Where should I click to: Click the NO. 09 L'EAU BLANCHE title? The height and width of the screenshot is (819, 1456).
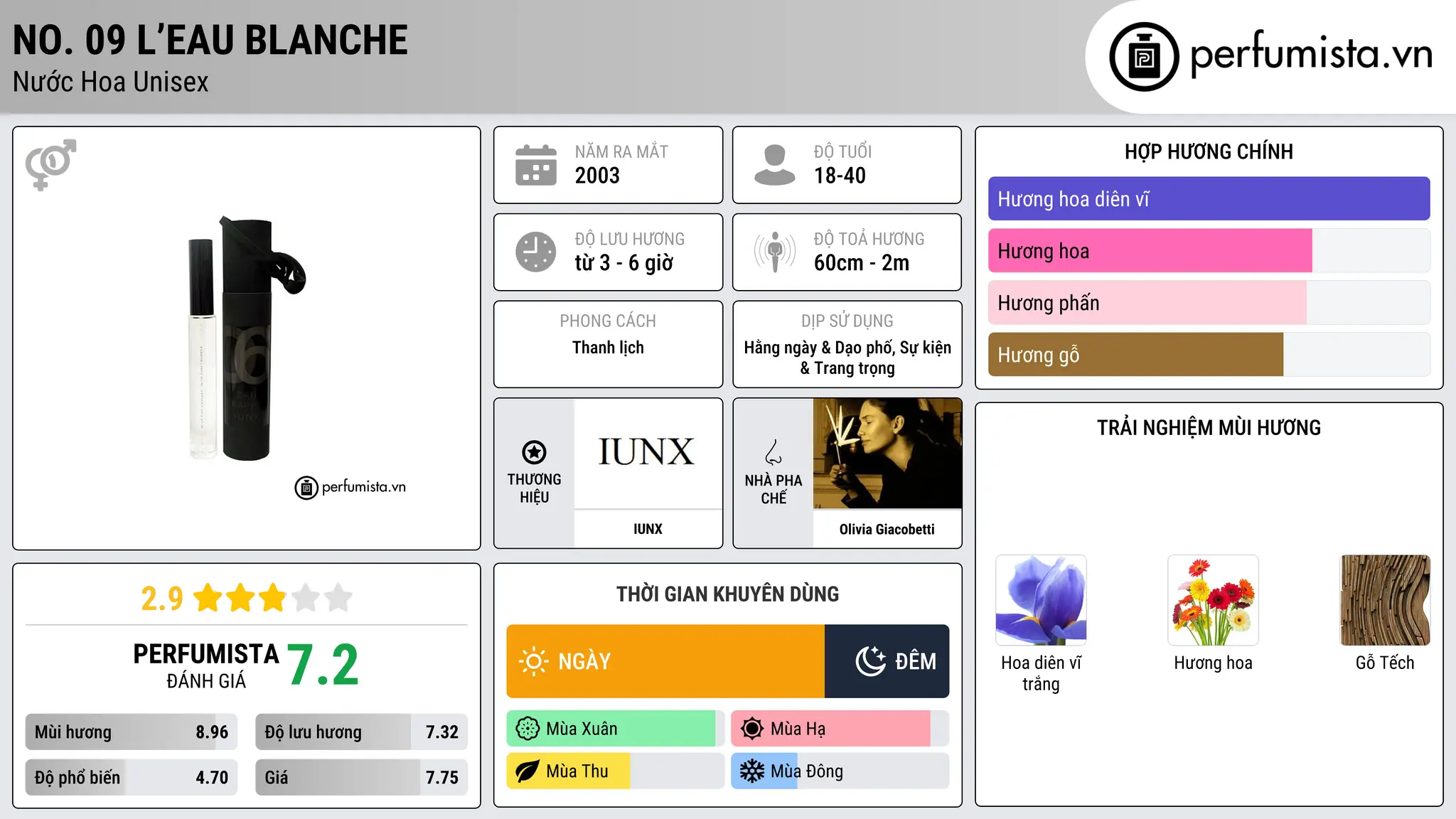(x=210, y=41)
